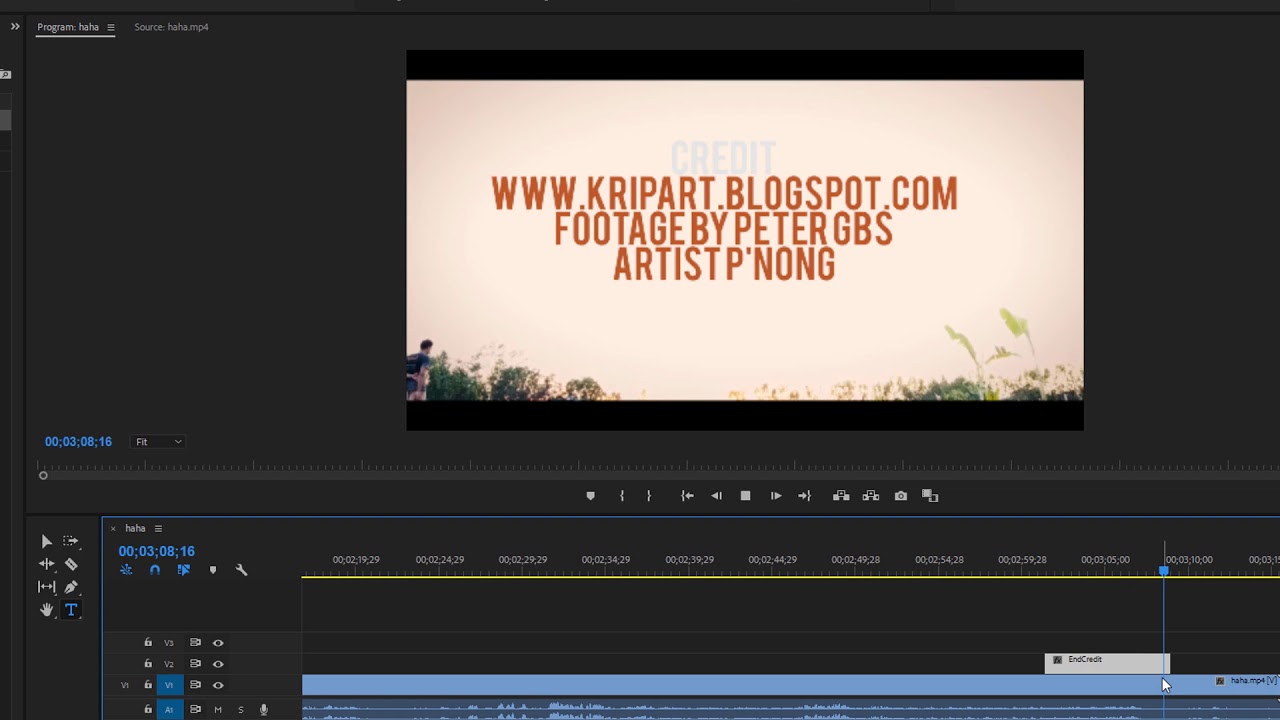The width and height of the screenshot is (1280, 720).
Task: Select the Hand tool
Action: 46,610
